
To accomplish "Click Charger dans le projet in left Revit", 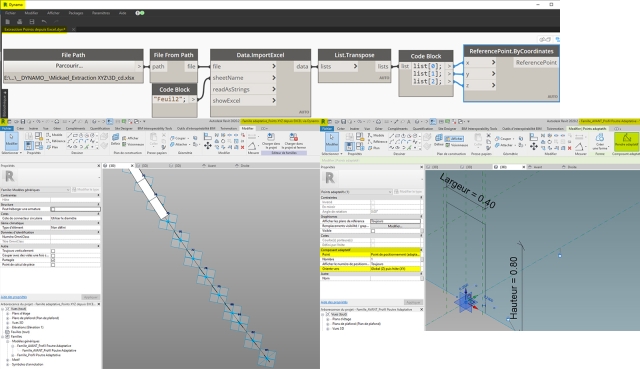I will [x=271, y=140].
